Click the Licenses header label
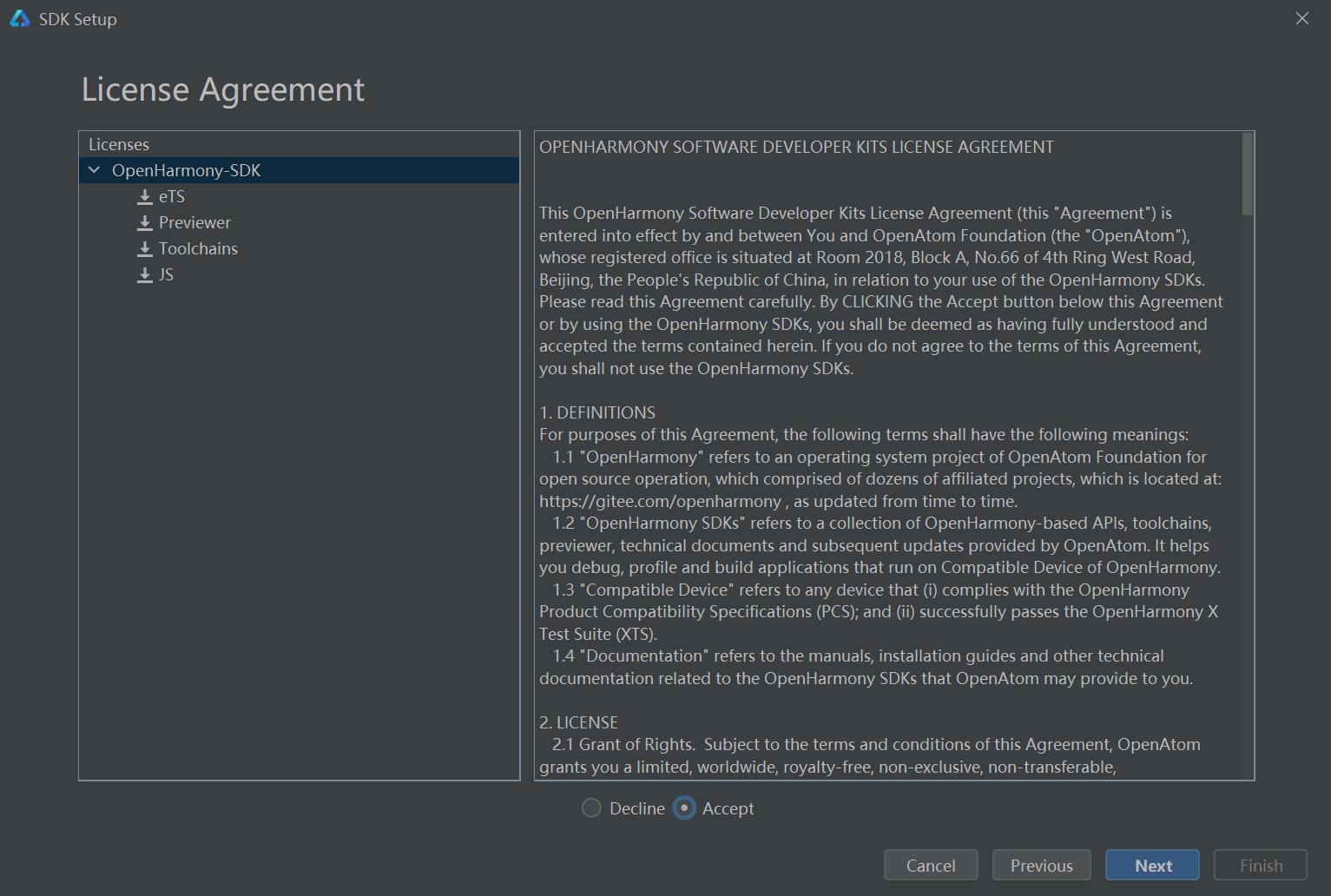 tap(119, 144)
